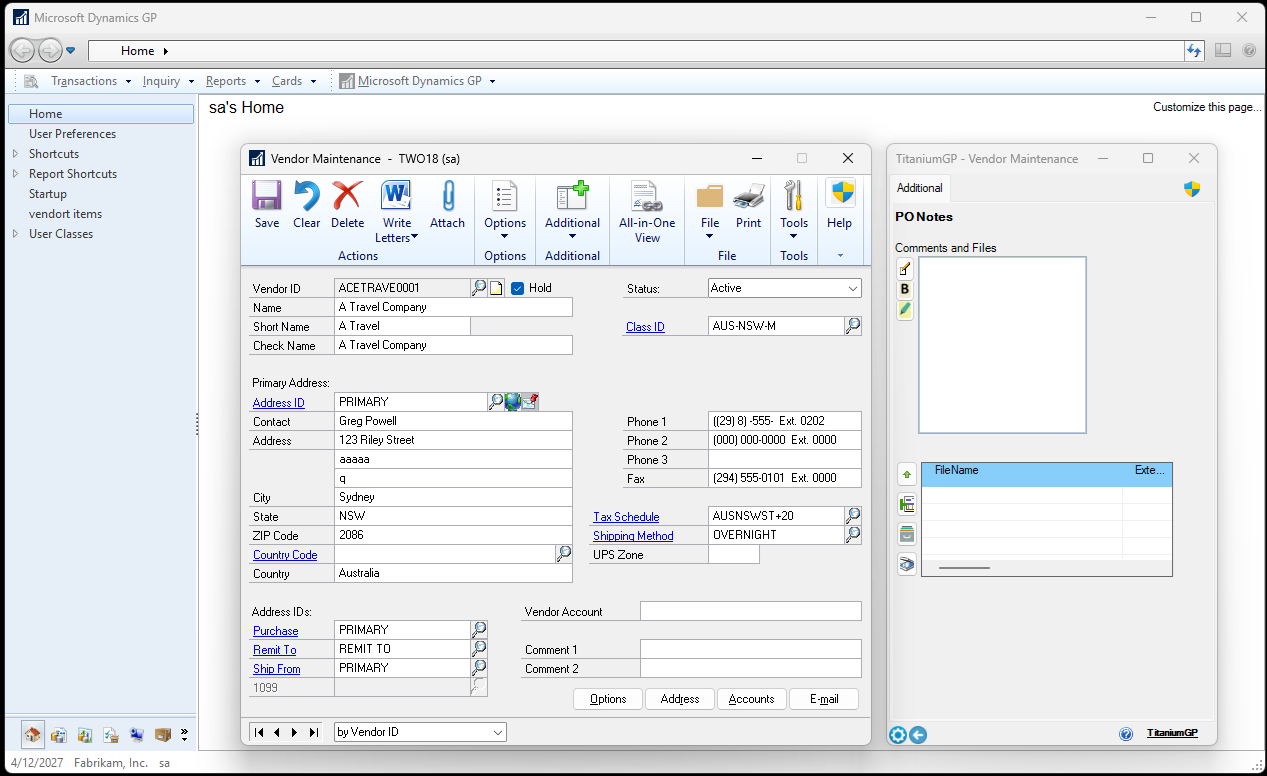Click the TitaniumGP blue help icon

(1126, 734)
